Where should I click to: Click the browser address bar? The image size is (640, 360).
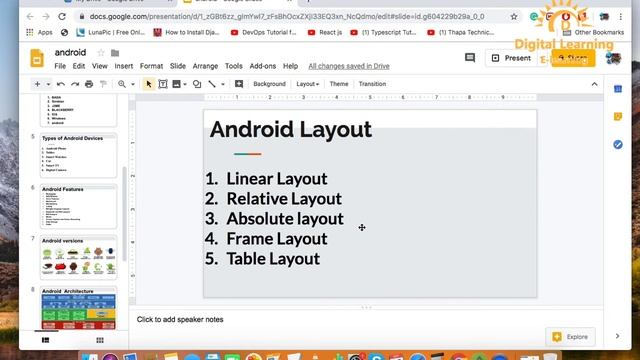pos(292,16)
